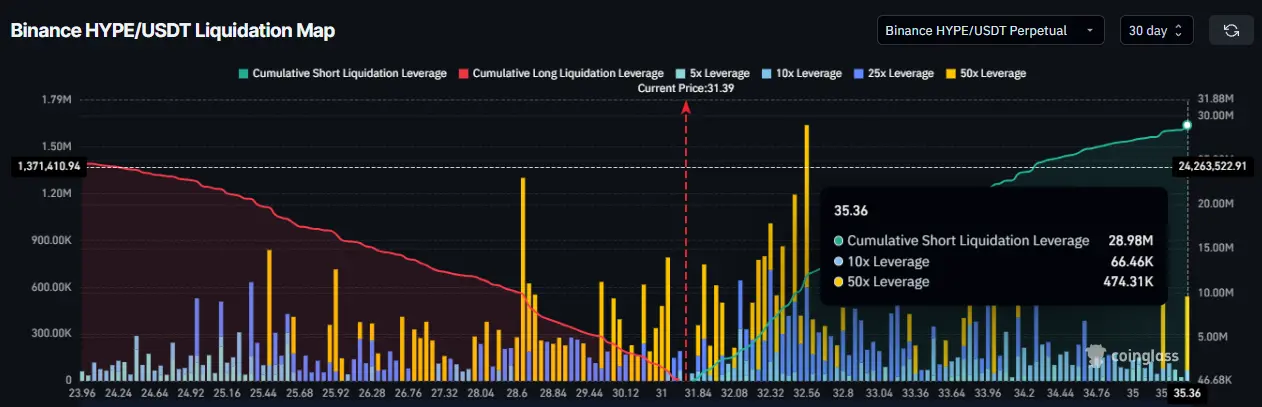
Task: Click the 28.98M value in tooltip
Action: coord(1131,241)
